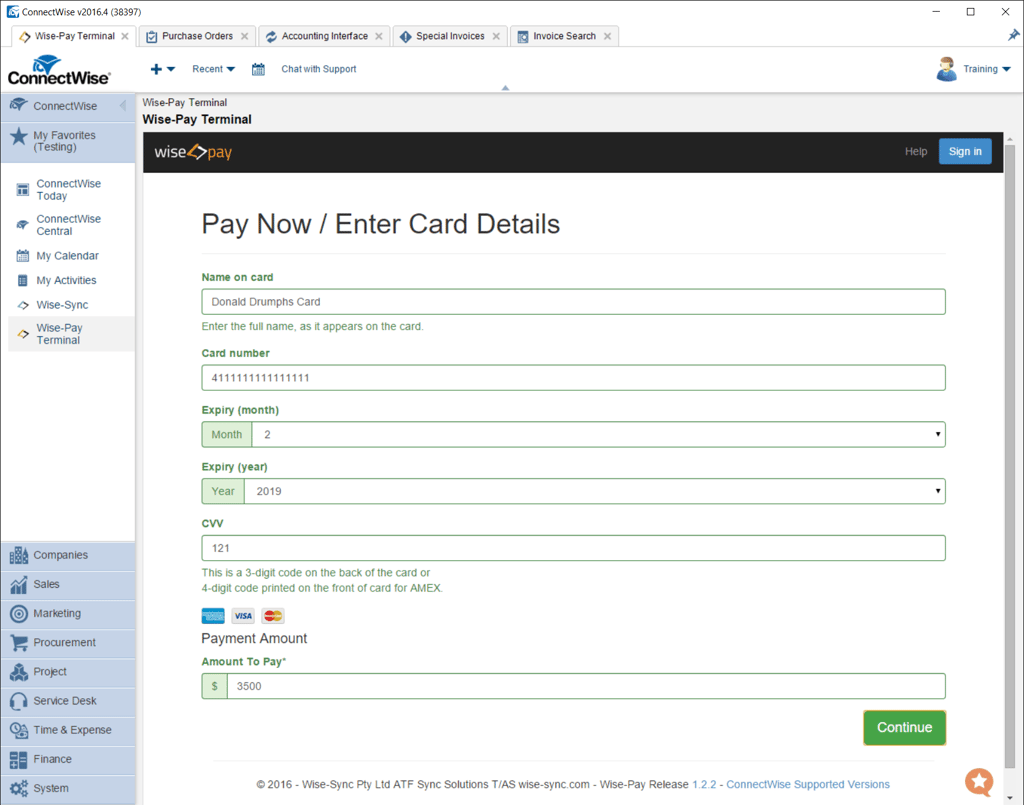Screen dimensions: 1024x805
Task: Close the Special Invoices tab
Action: point(496,37)
